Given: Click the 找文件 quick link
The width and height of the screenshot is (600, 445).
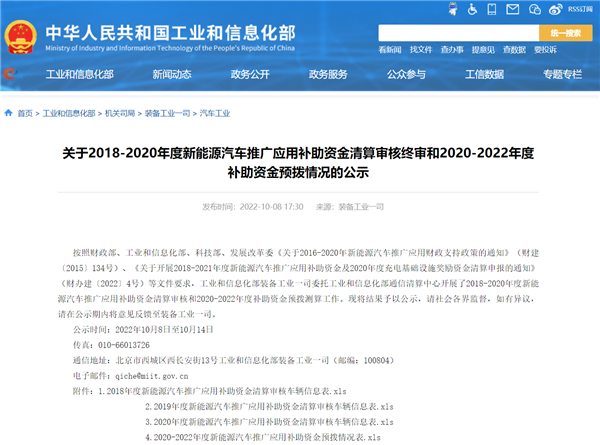Looking at the screenshot, I should pyautogui.click(x=421, y=49).
